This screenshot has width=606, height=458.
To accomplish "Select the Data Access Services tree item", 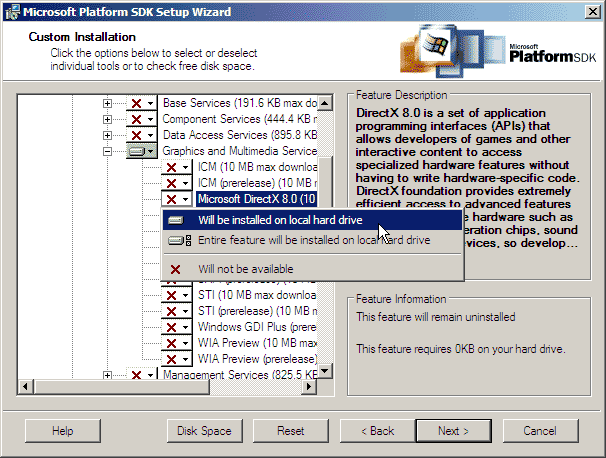I will pyautogui.click(x=240, y=135).
